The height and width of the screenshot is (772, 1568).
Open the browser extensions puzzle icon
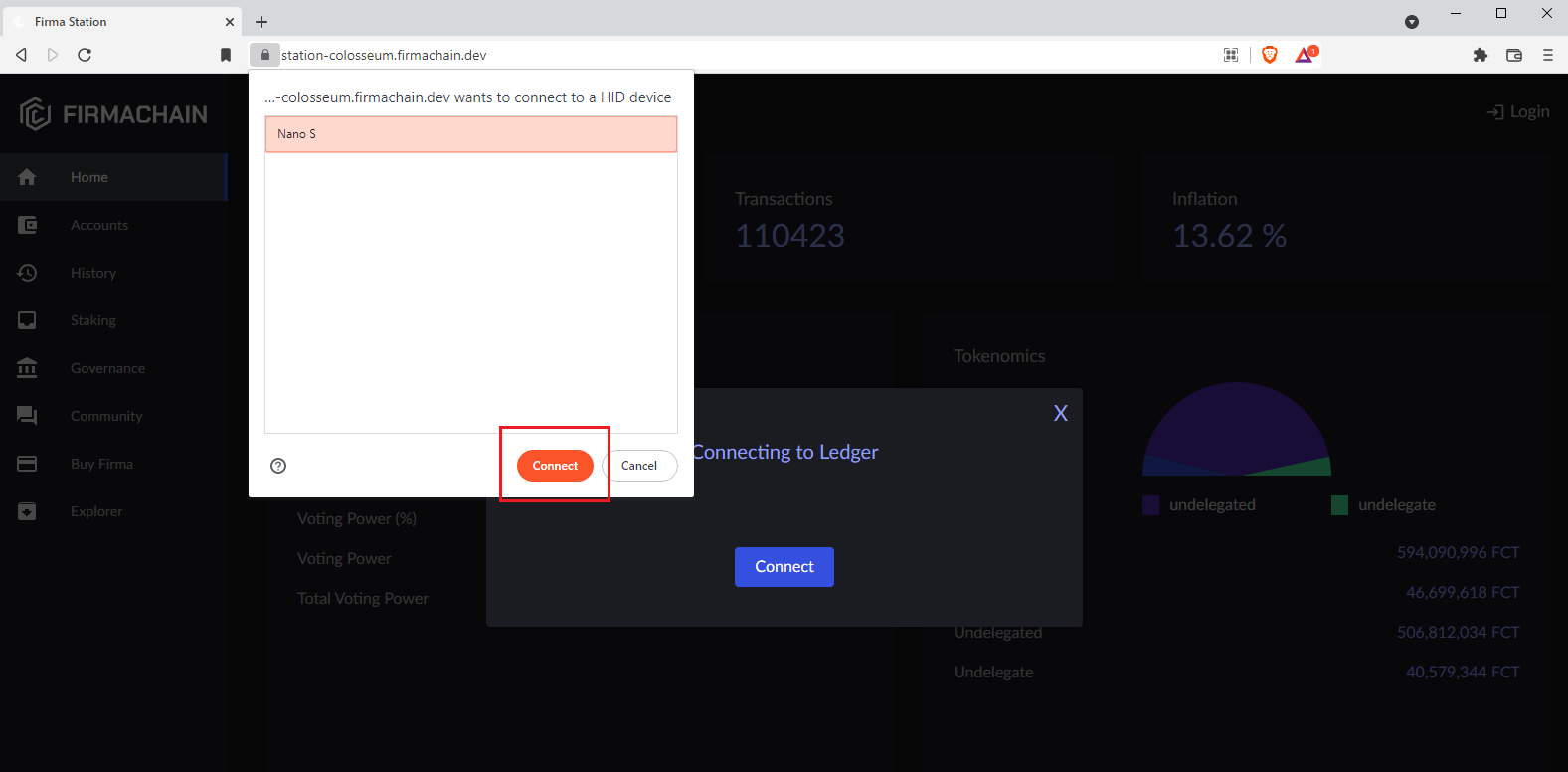coord(1481,55)
